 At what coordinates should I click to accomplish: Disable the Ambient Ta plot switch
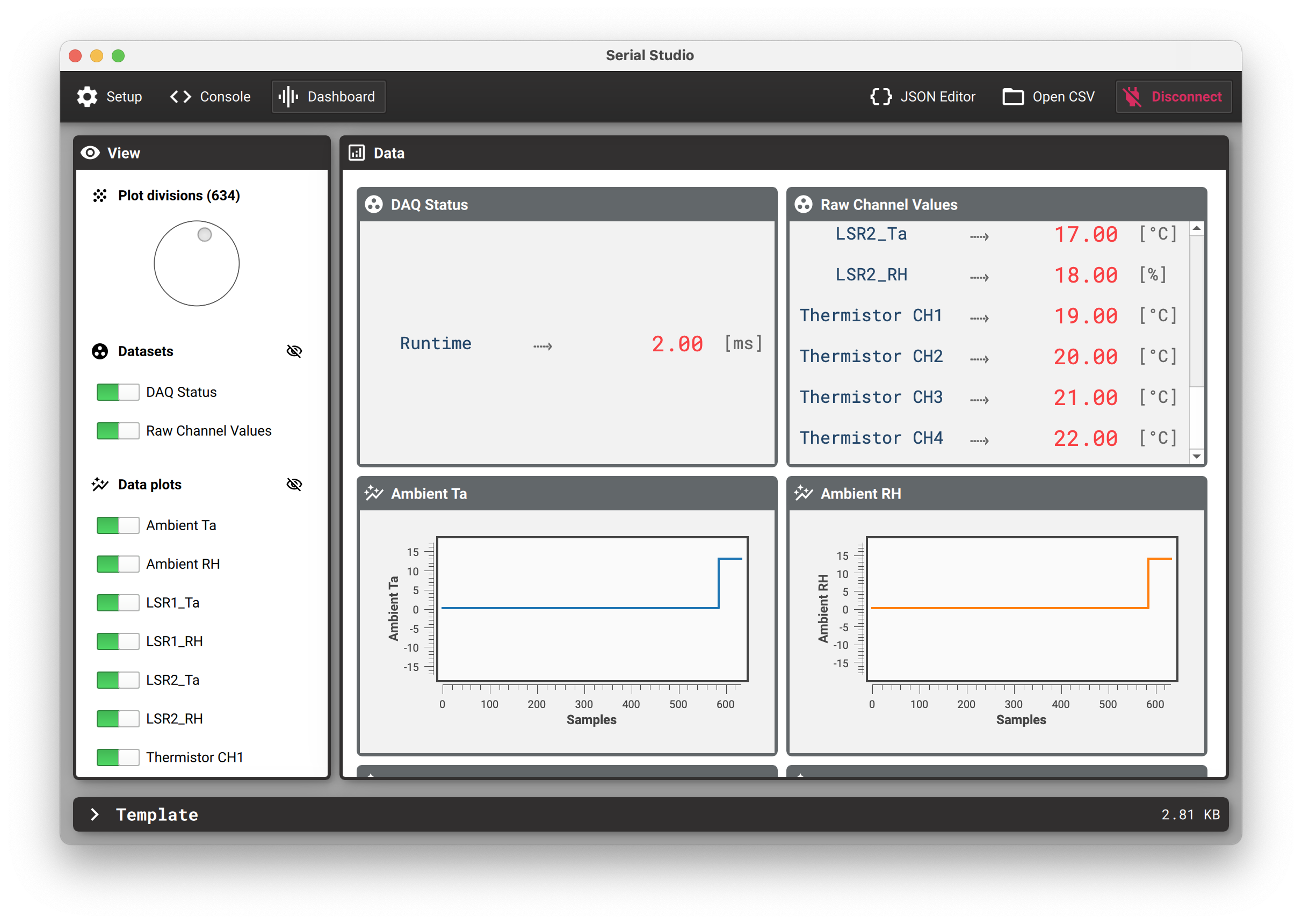tap(118, 525)
